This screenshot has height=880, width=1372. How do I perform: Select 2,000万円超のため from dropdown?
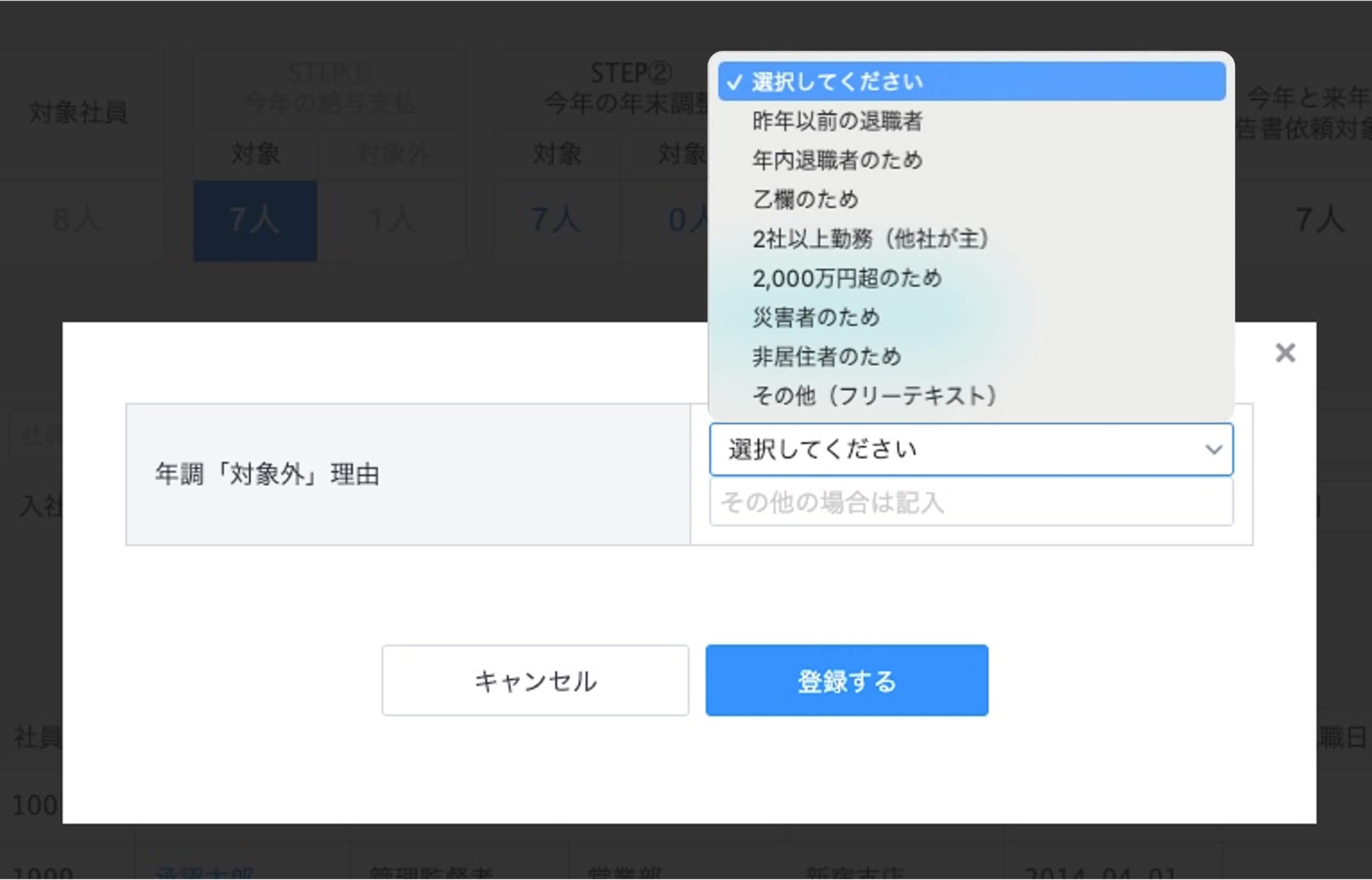click(847, 278)
